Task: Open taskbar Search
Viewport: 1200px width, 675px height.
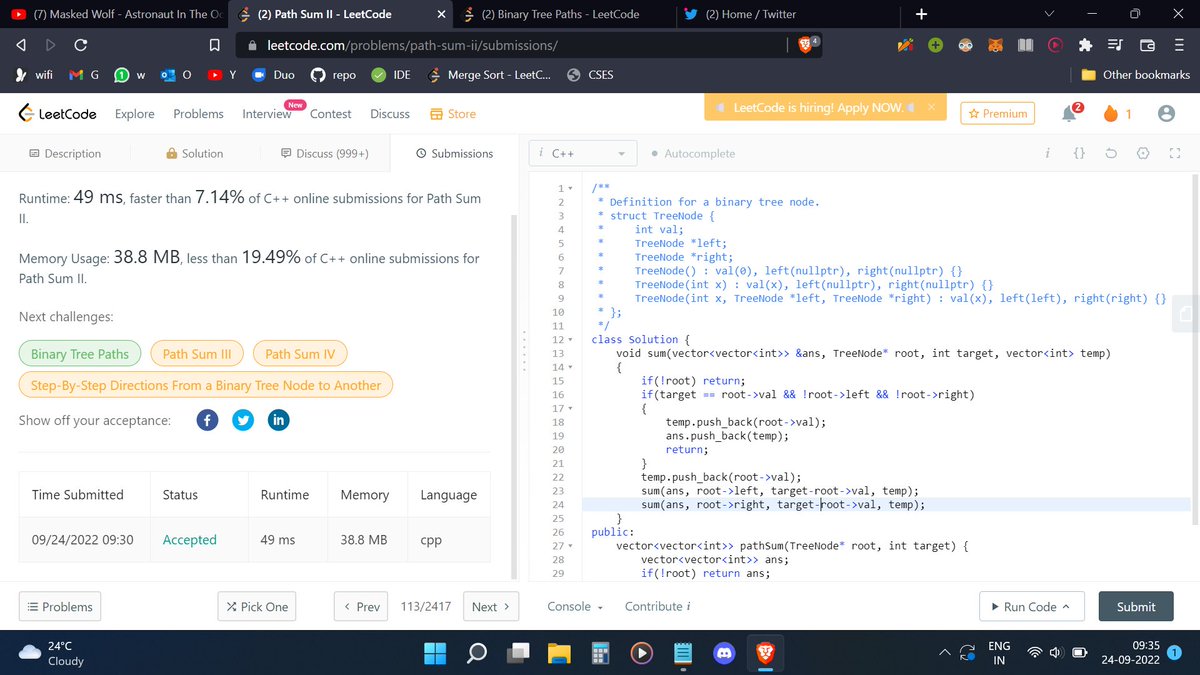Action: tap(477, 653)
